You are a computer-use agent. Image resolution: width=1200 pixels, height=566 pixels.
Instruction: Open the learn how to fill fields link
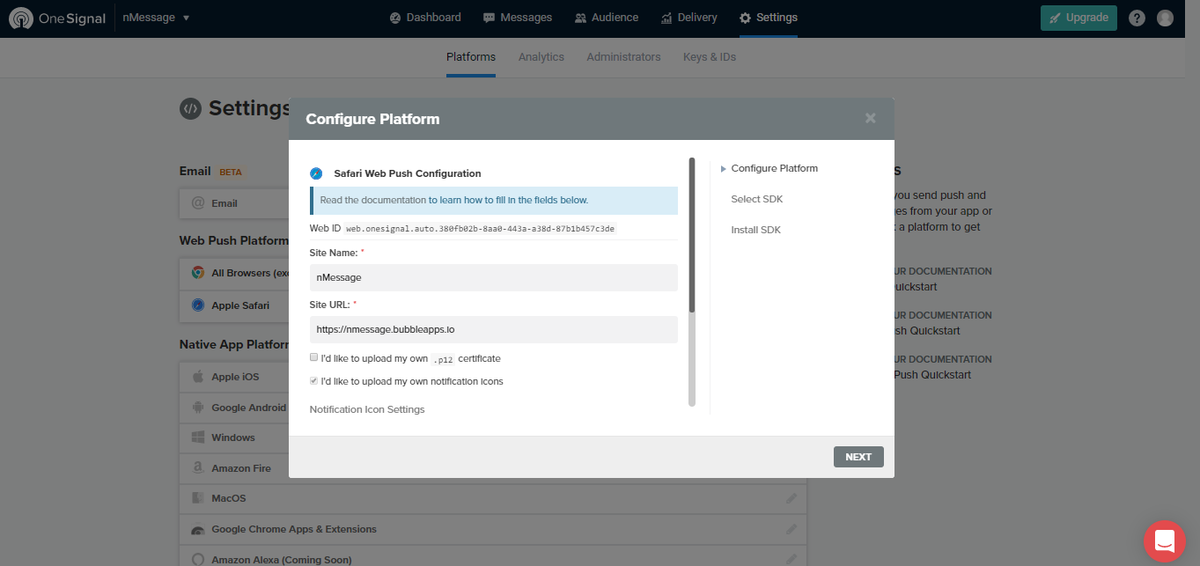point(508,200)
